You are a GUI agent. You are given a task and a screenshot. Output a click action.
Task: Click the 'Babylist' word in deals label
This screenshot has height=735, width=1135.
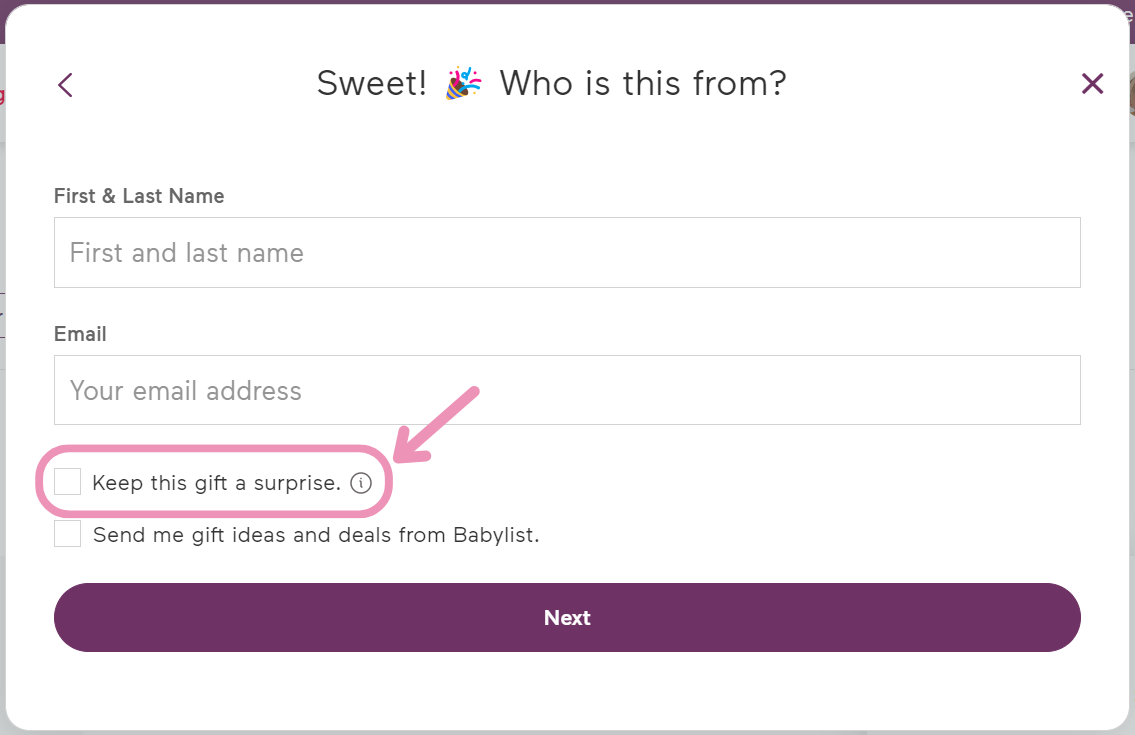pos(496,535)
